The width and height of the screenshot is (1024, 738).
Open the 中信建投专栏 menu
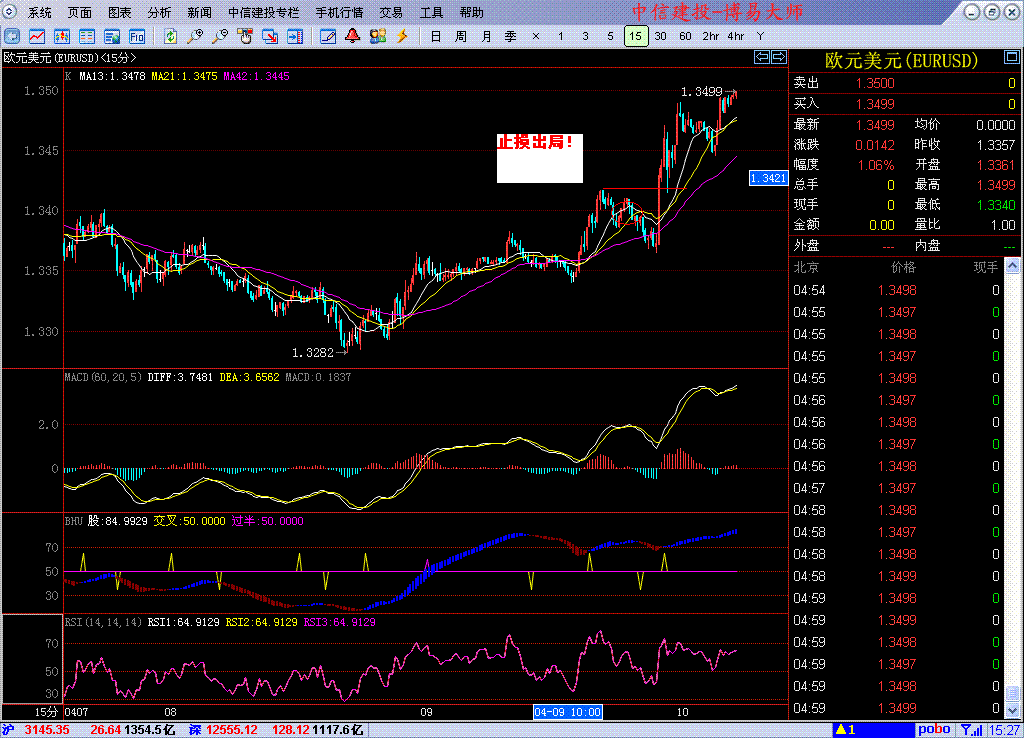coord(263,12)
